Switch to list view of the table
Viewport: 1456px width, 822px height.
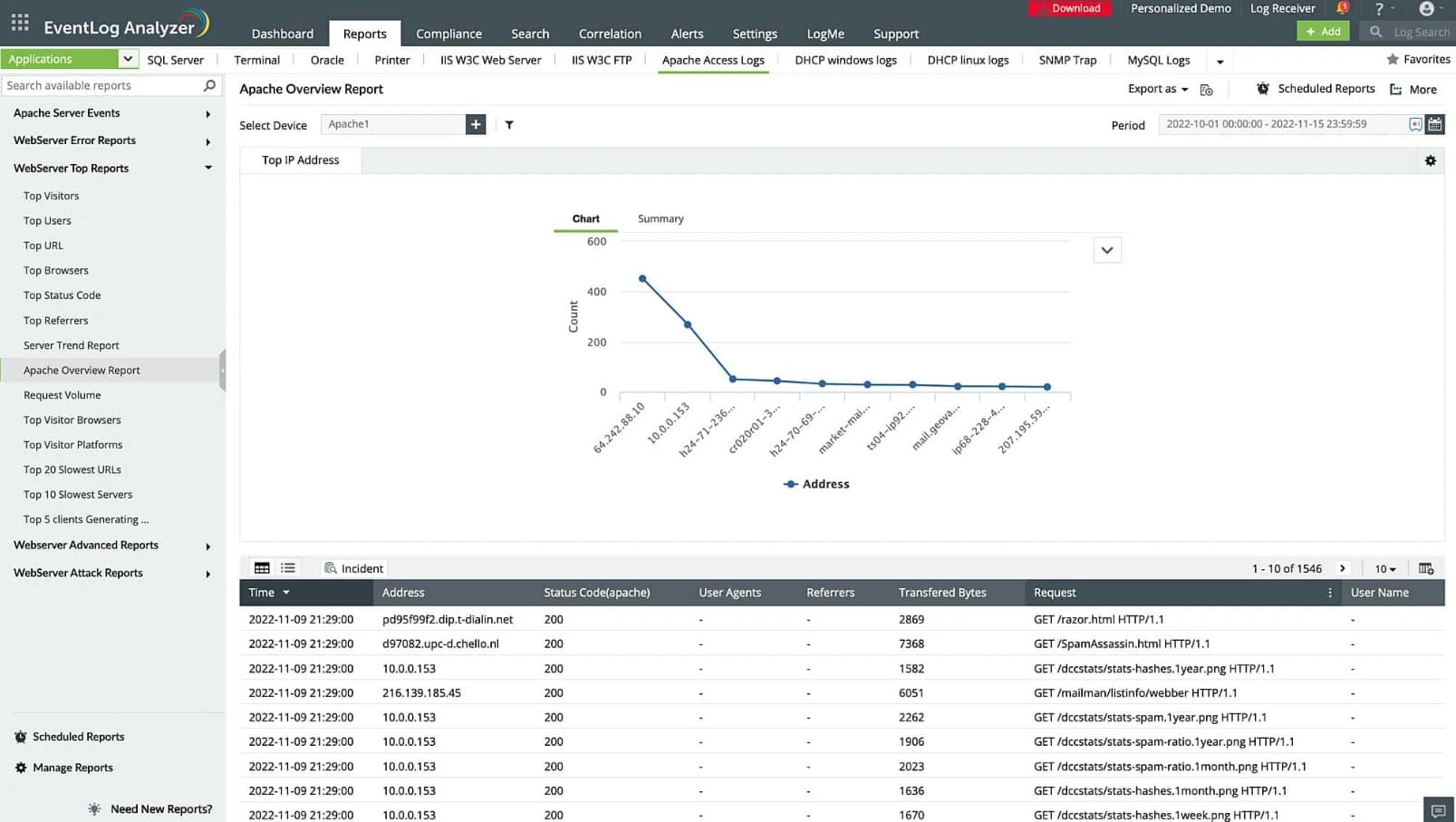tap(287, 567)
